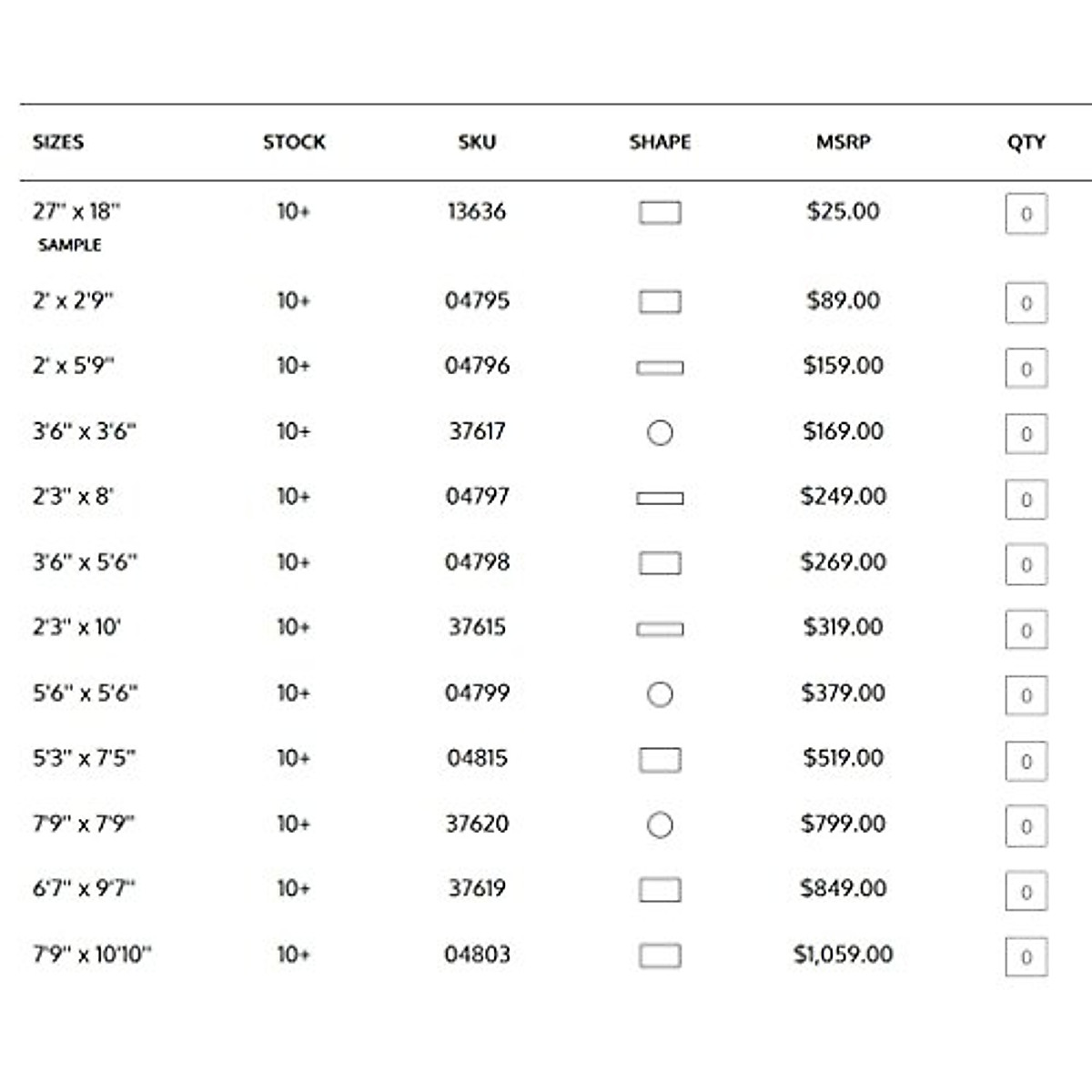Select quantity field for 7'9" x 10'10" size
This screenshot has height=1092, width=1092.
coord(1026,957)
